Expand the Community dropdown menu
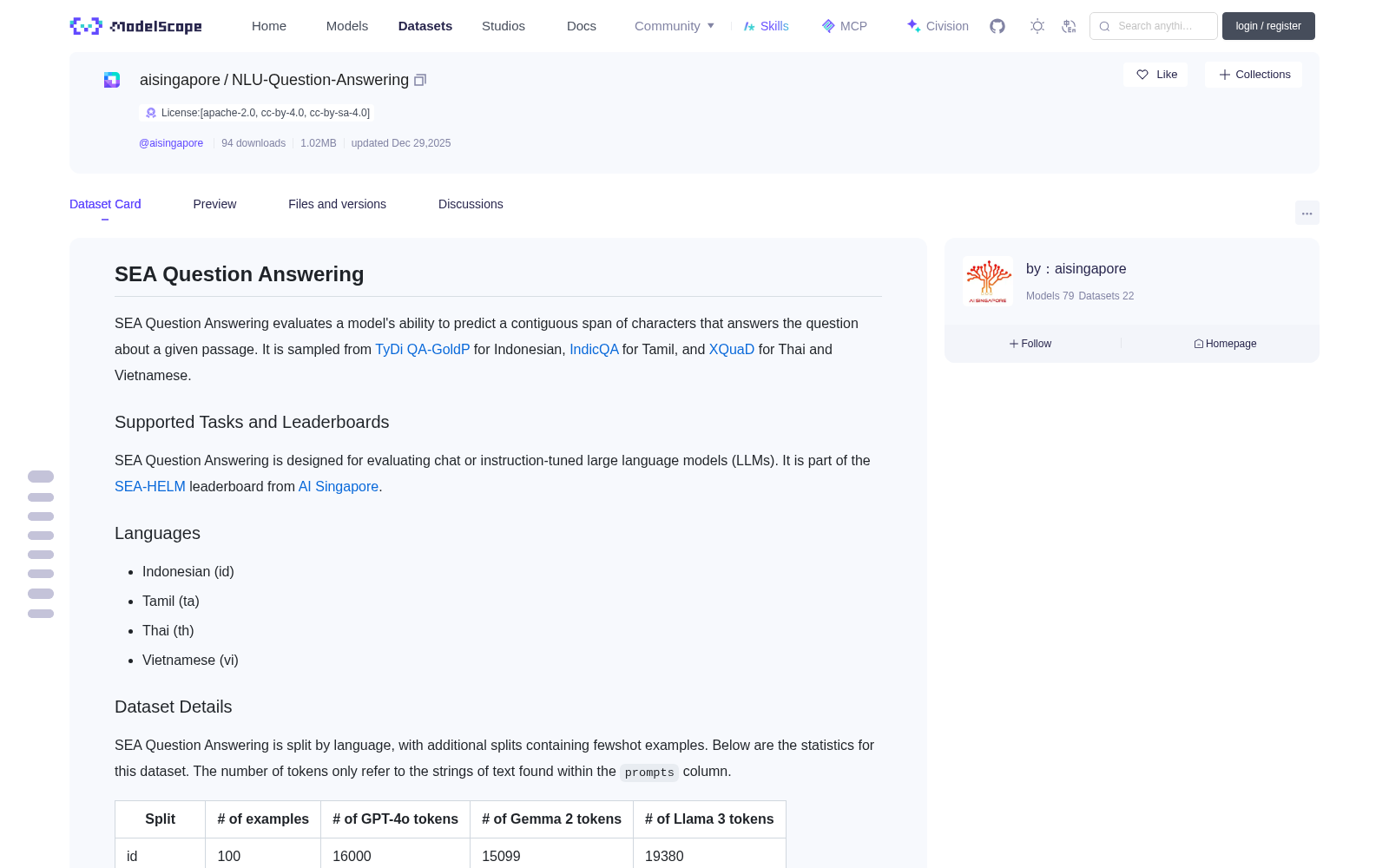The image size is (1389, 868). 675,26
